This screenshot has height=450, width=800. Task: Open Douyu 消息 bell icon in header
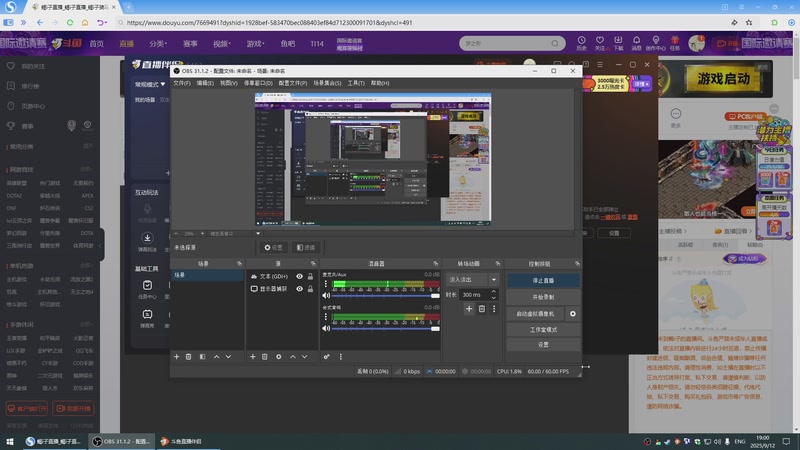(x=636, y=43)
